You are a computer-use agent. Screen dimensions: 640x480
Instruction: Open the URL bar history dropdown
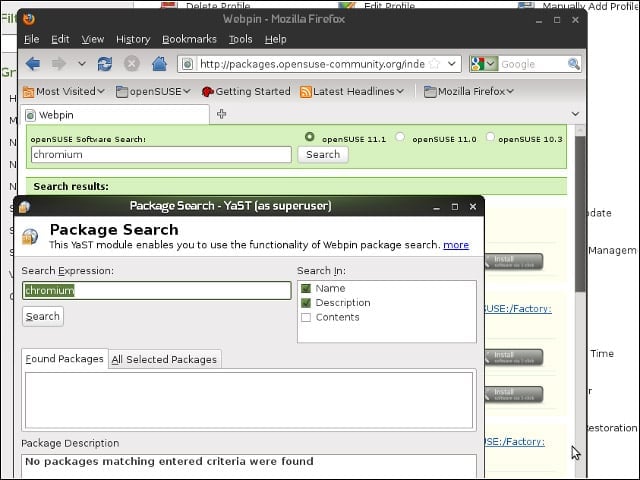point(452,64)
